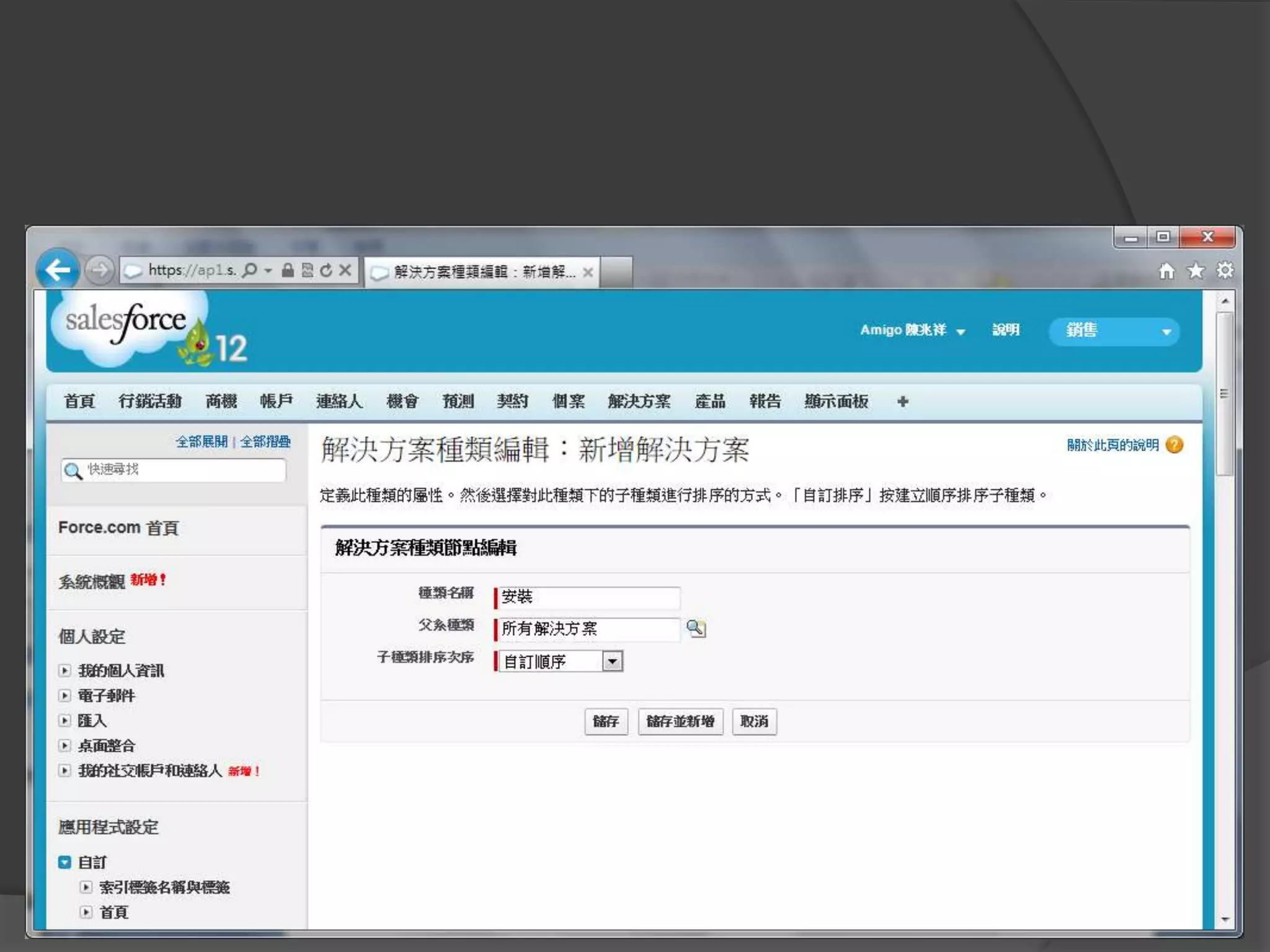Expand 我的個人資訊 tree item

(x=64, y=670)
